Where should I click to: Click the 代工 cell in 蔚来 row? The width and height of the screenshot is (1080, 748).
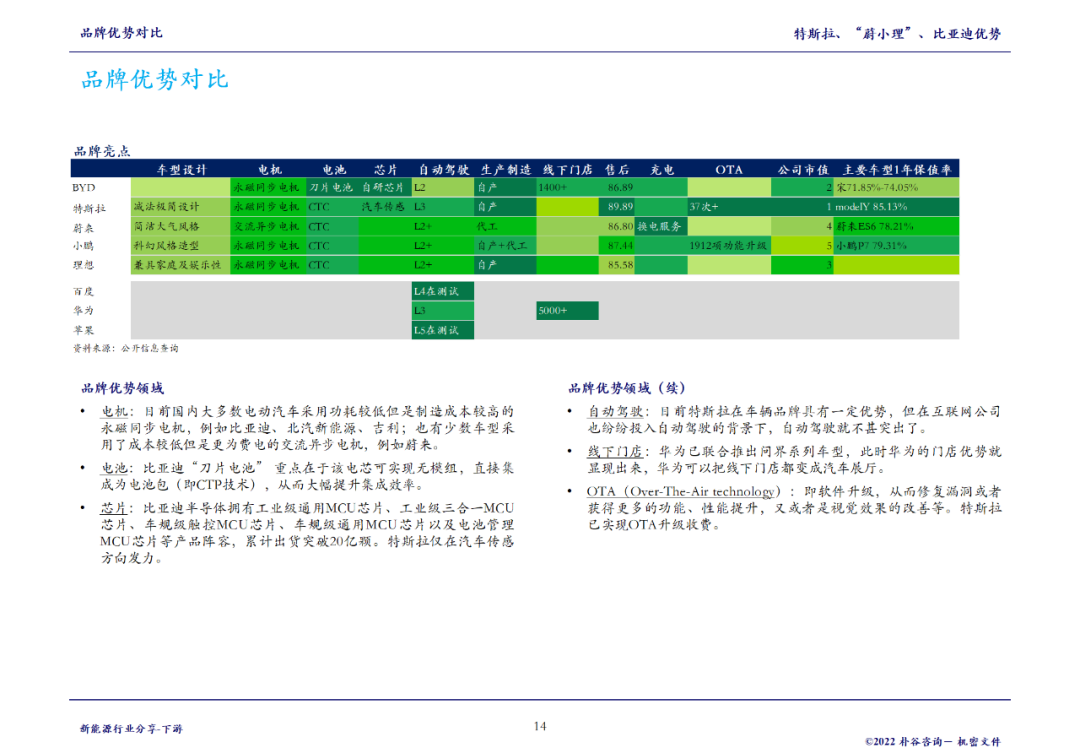tap(505, 227)
